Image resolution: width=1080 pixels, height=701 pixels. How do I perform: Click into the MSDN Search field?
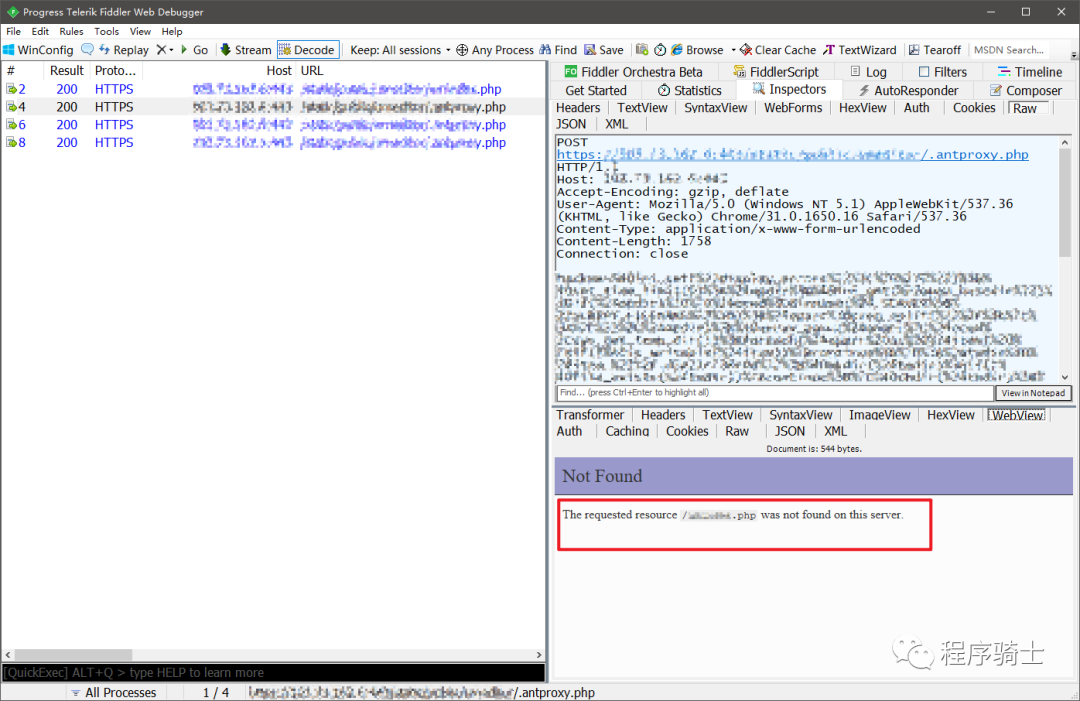coord(1009,50)
